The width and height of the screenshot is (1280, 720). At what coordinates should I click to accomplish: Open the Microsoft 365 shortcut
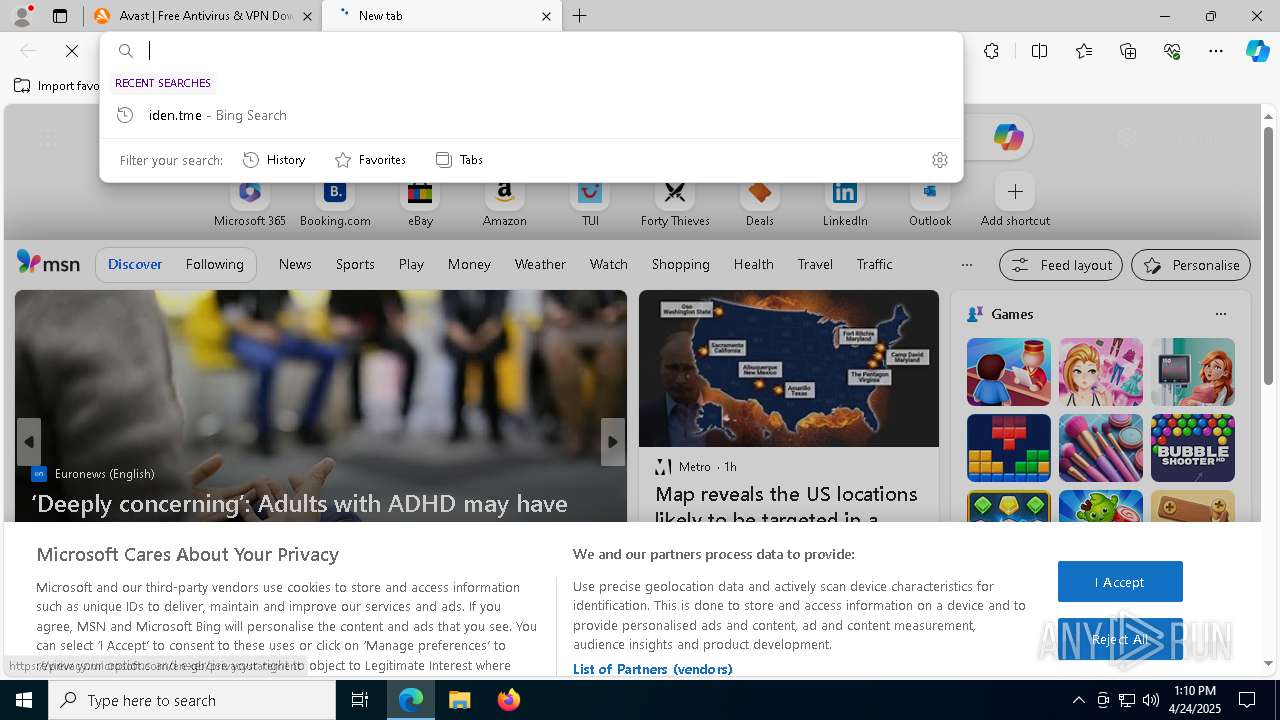(250, 203)
